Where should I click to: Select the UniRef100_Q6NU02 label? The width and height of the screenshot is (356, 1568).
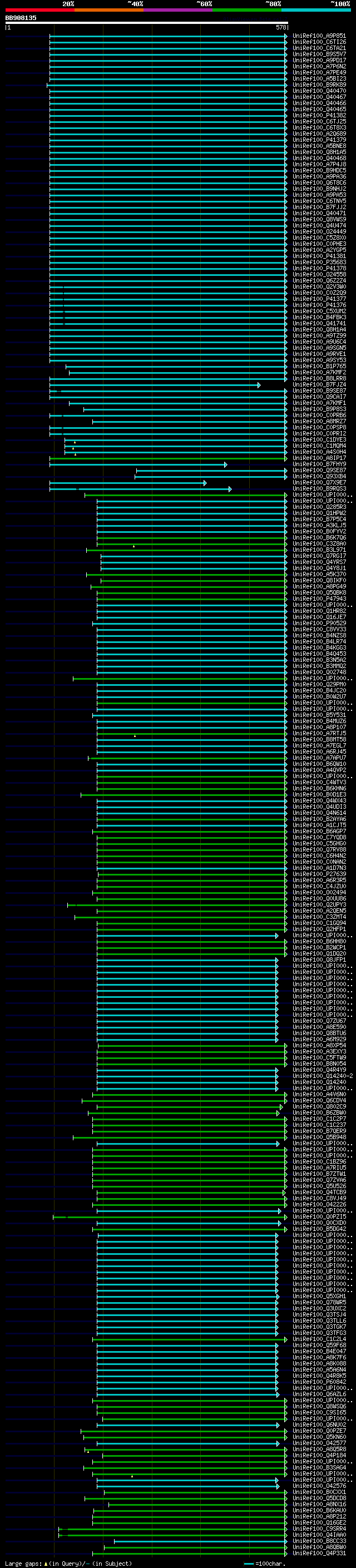pyautogui.click(x=319, y=1425)
